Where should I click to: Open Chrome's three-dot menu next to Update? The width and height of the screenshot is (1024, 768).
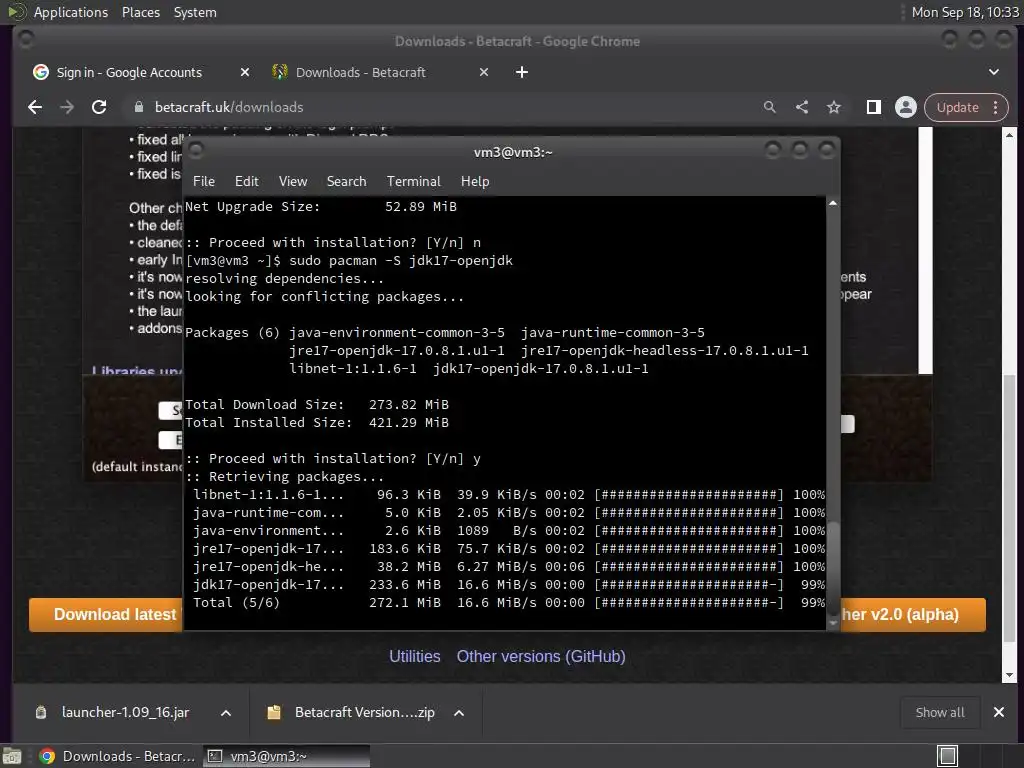995,107
